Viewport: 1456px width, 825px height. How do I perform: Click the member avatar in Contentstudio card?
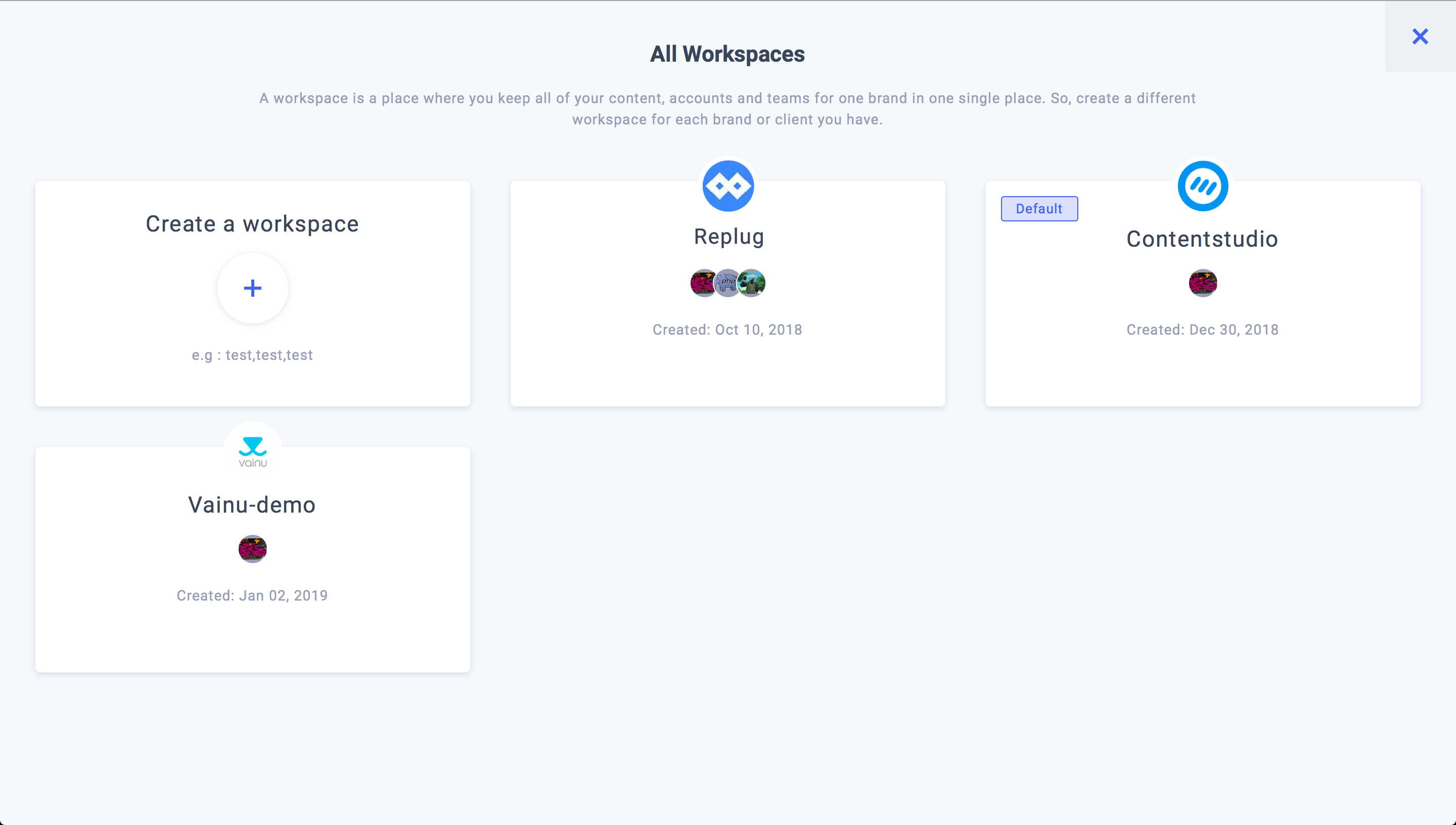click(x=1203, y=283)
